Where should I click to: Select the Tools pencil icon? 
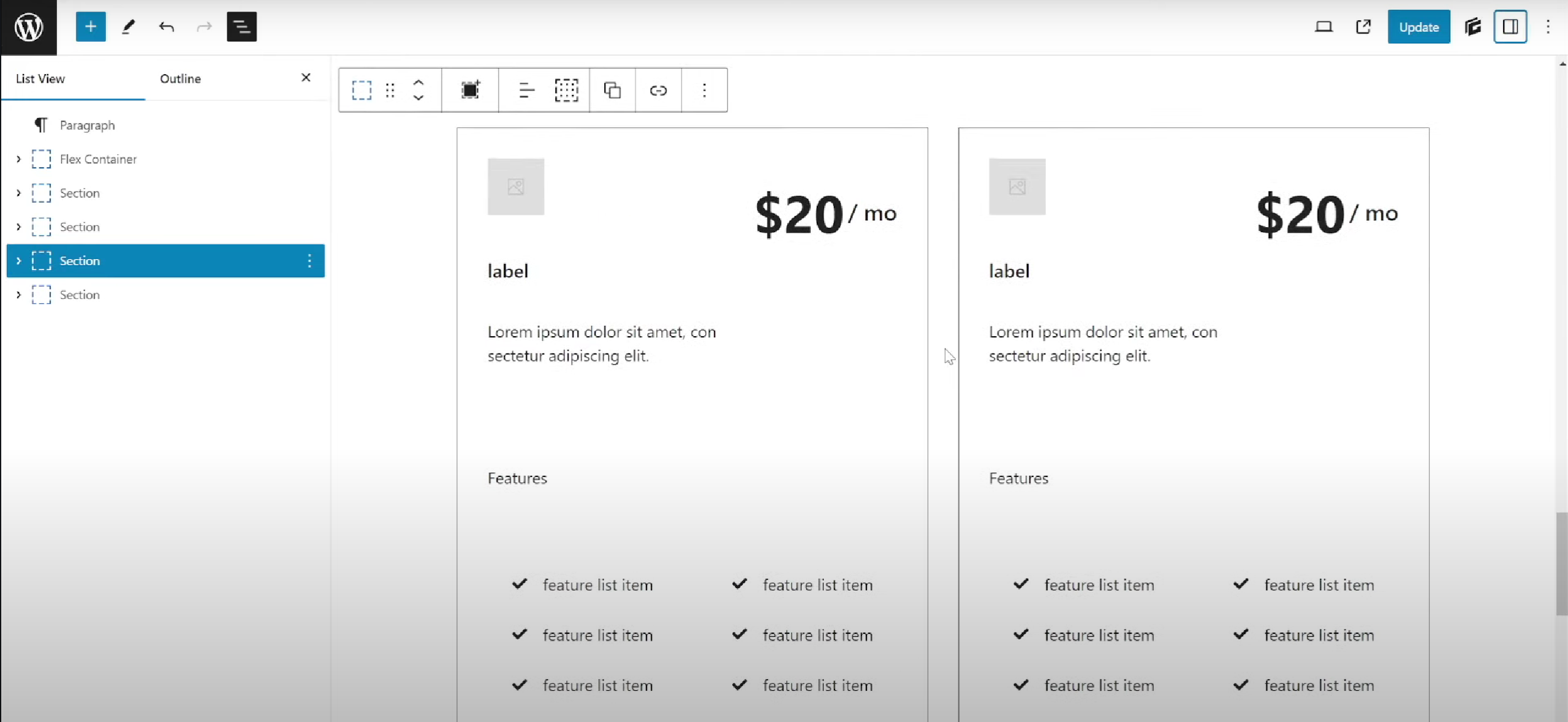(128, 27)
